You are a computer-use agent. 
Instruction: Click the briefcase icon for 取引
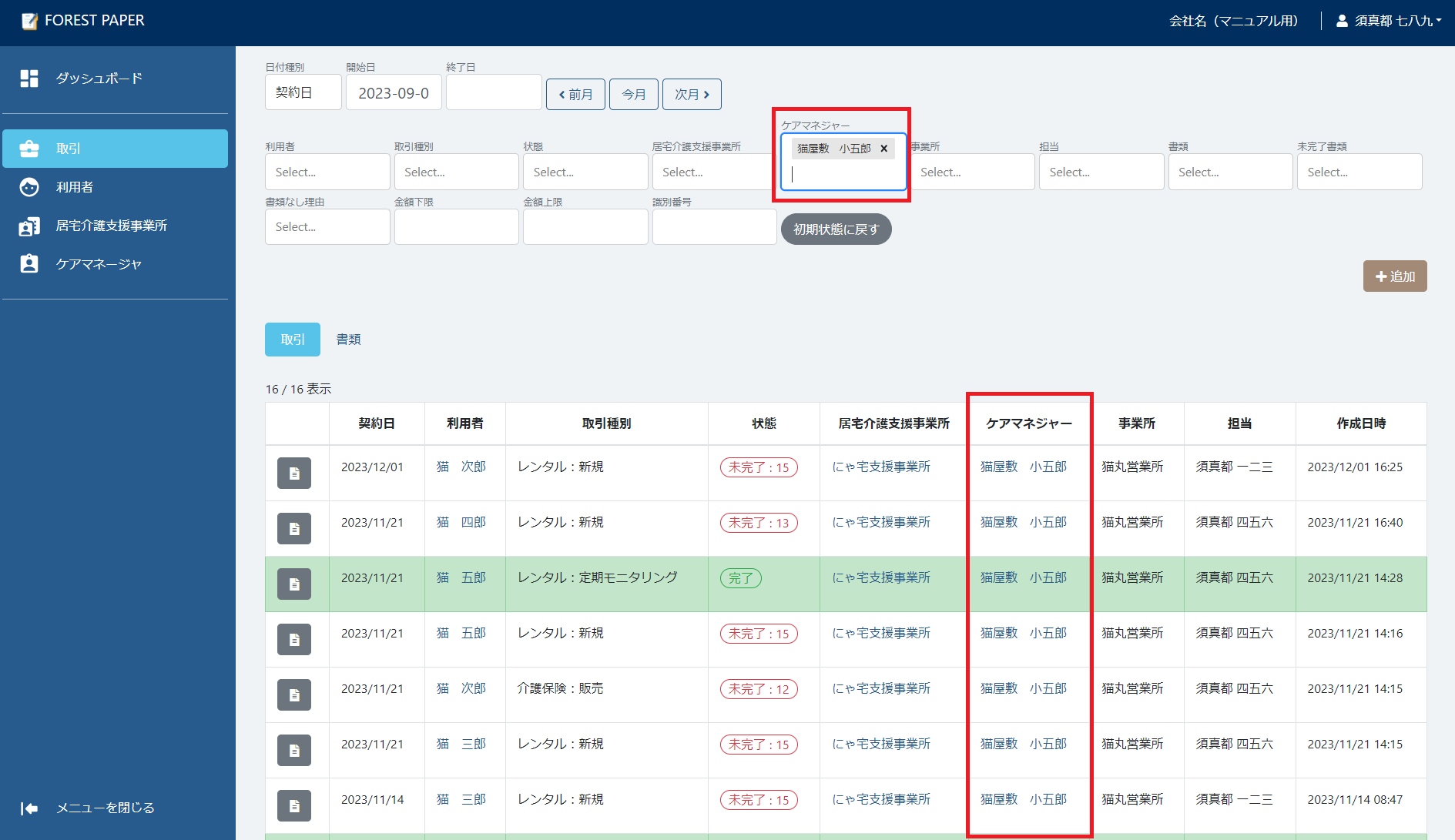(x=29, y=149)
